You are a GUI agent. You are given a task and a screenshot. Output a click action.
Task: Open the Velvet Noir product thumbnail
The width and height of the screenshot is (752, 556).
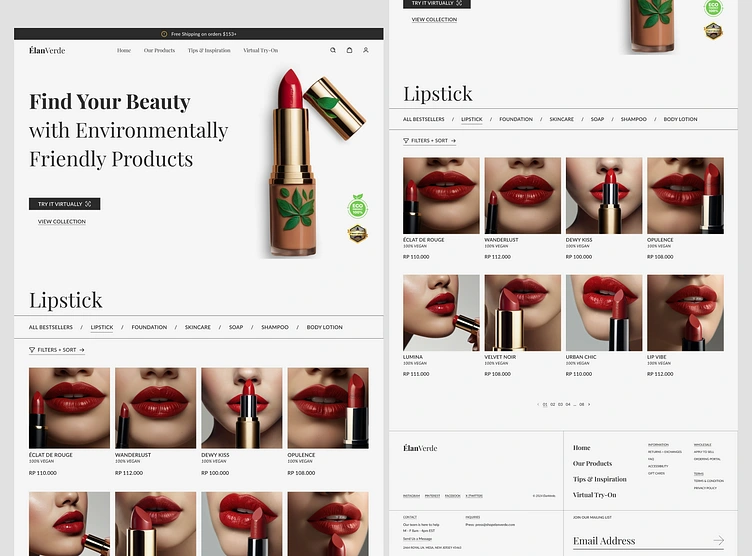(522, 313)
